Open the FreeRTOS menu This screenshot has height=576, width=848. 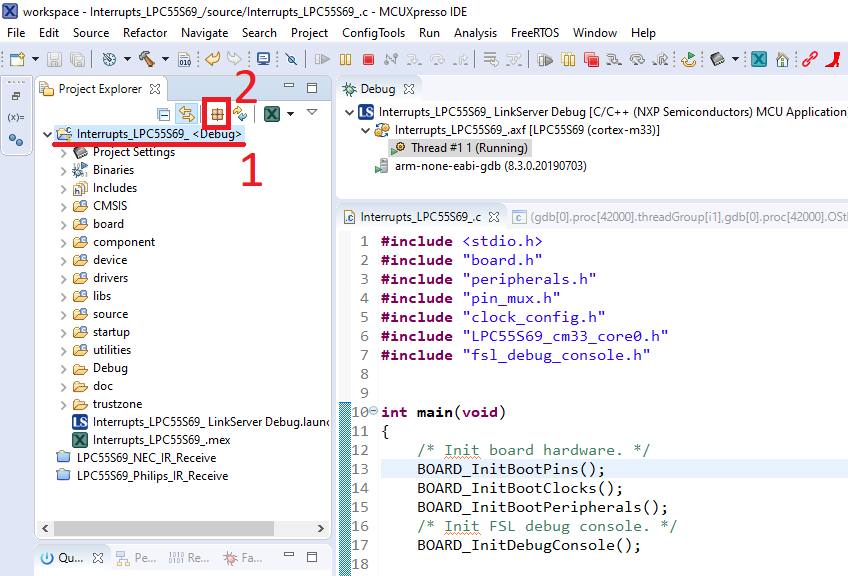click(x=535, y=33)
